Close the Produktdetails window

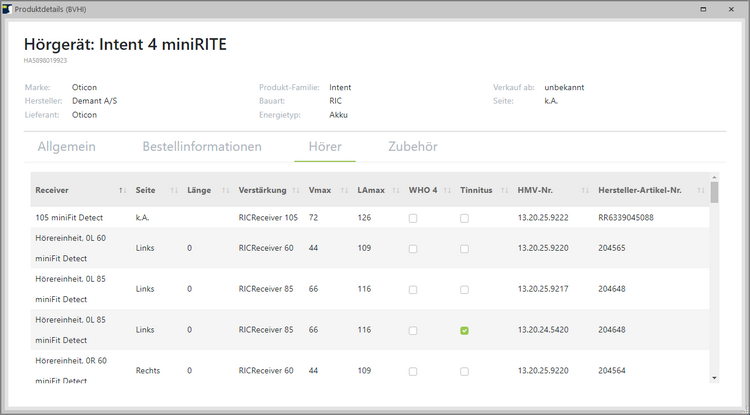(x=731, y=9)
